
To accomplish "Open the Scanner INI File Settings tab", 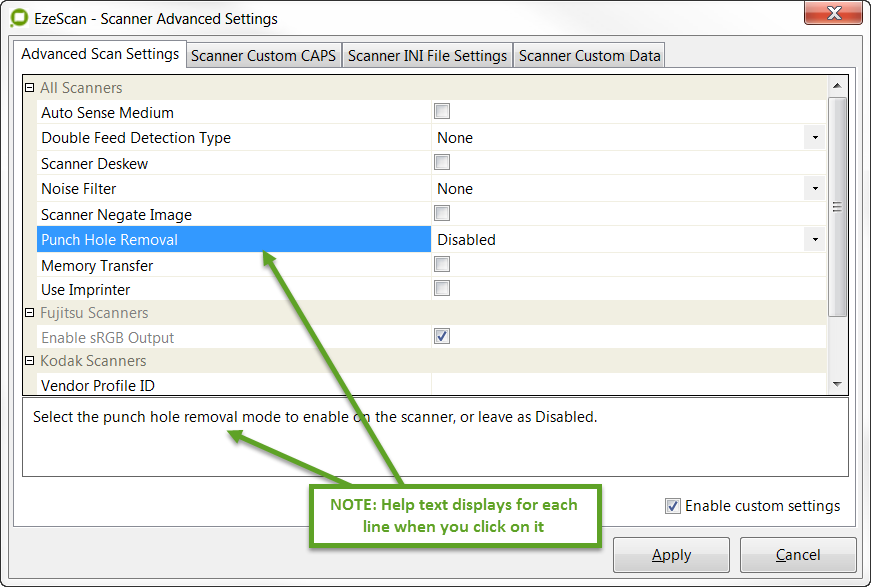I will tap(427, 56).
